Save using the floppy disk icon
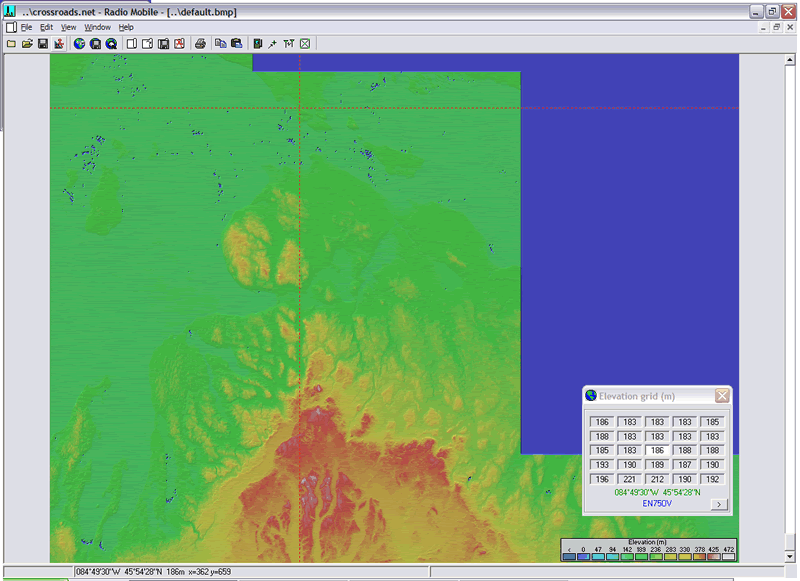Image resolution: width=800 pixels, height=581 pixels. click(43, 44)
